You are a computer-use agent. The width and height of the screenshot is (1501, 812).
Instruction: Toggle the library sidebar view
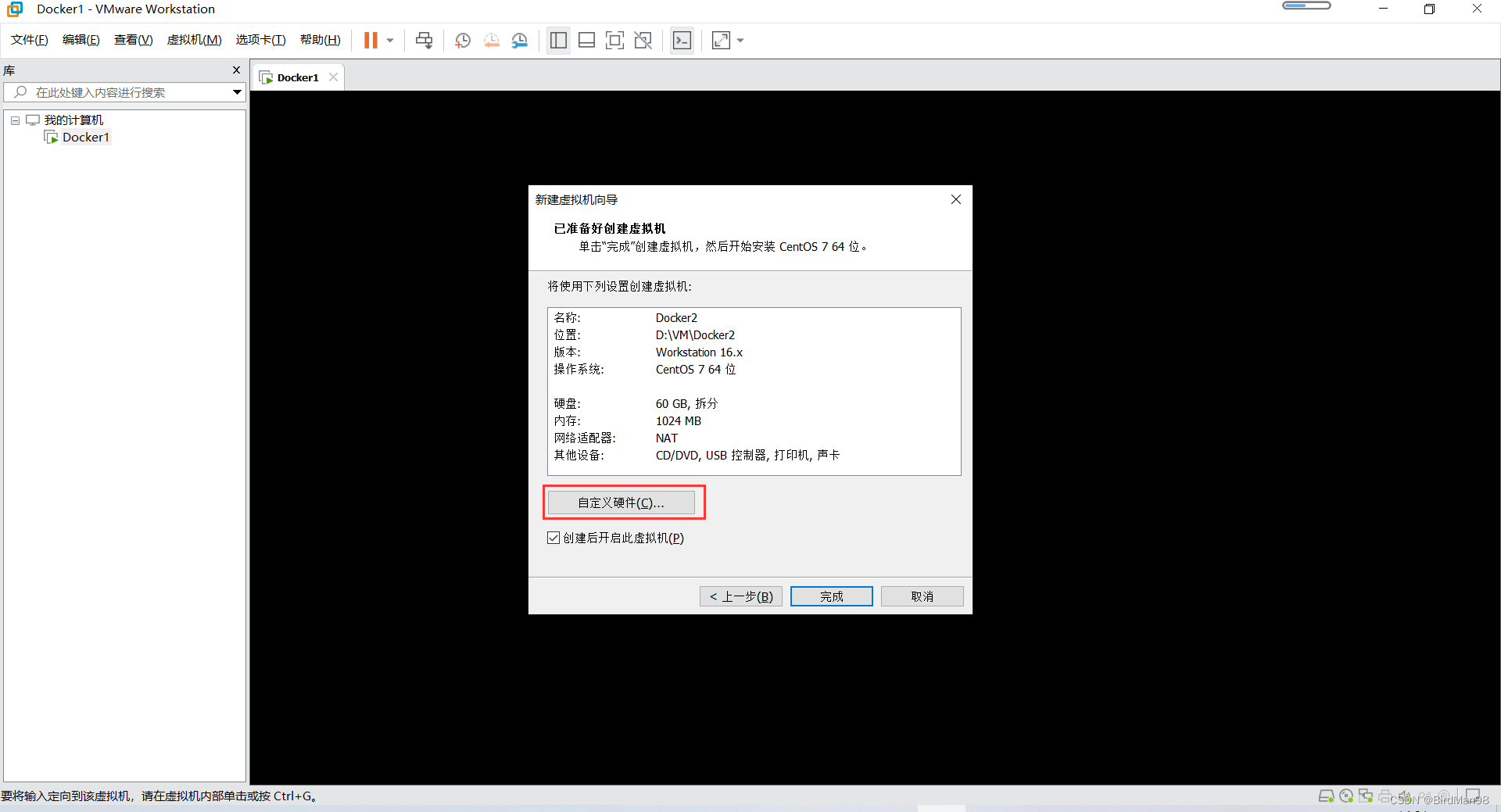coord(558,41)
